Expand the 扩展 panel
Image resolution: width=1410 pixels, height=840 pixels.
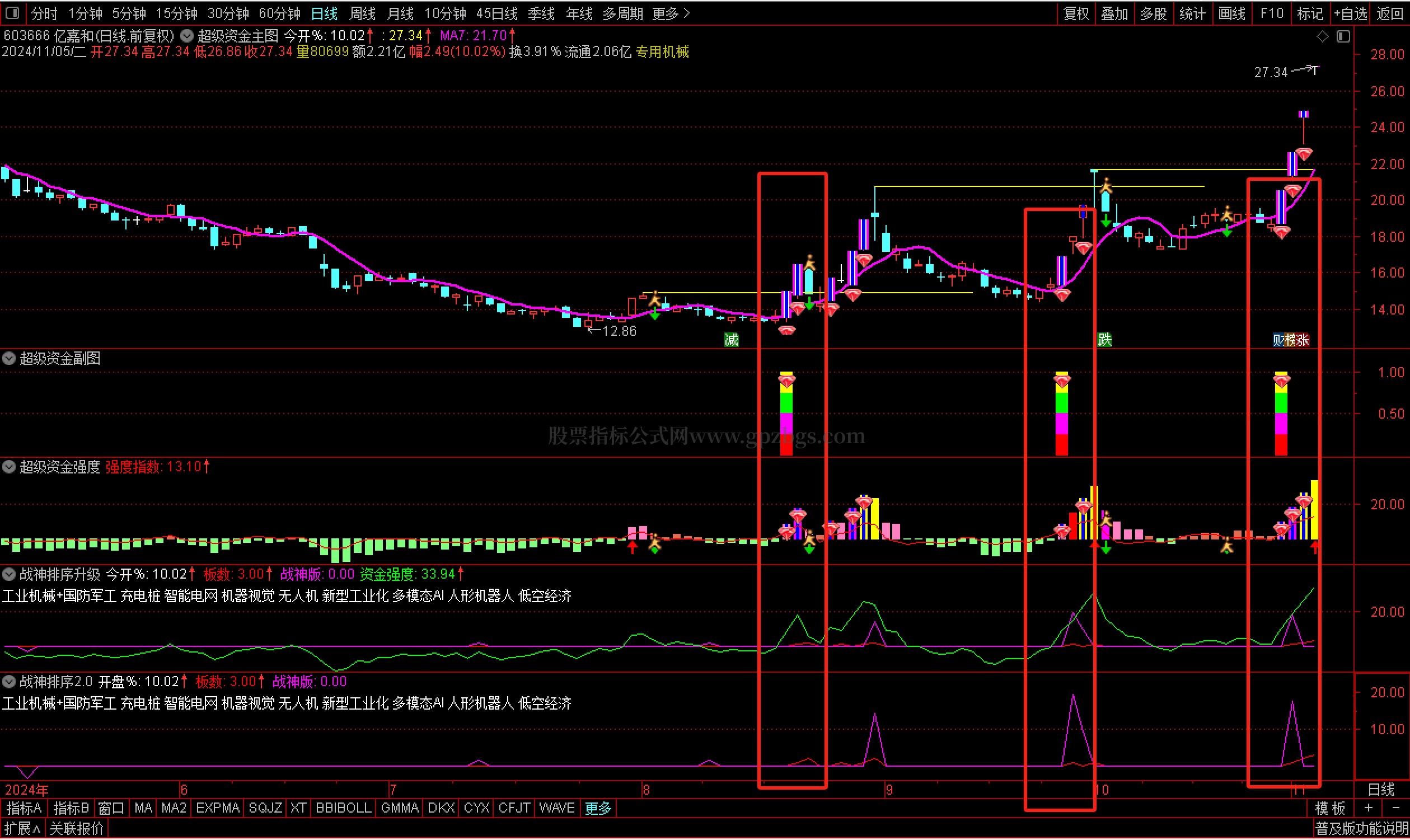[22, 829]
